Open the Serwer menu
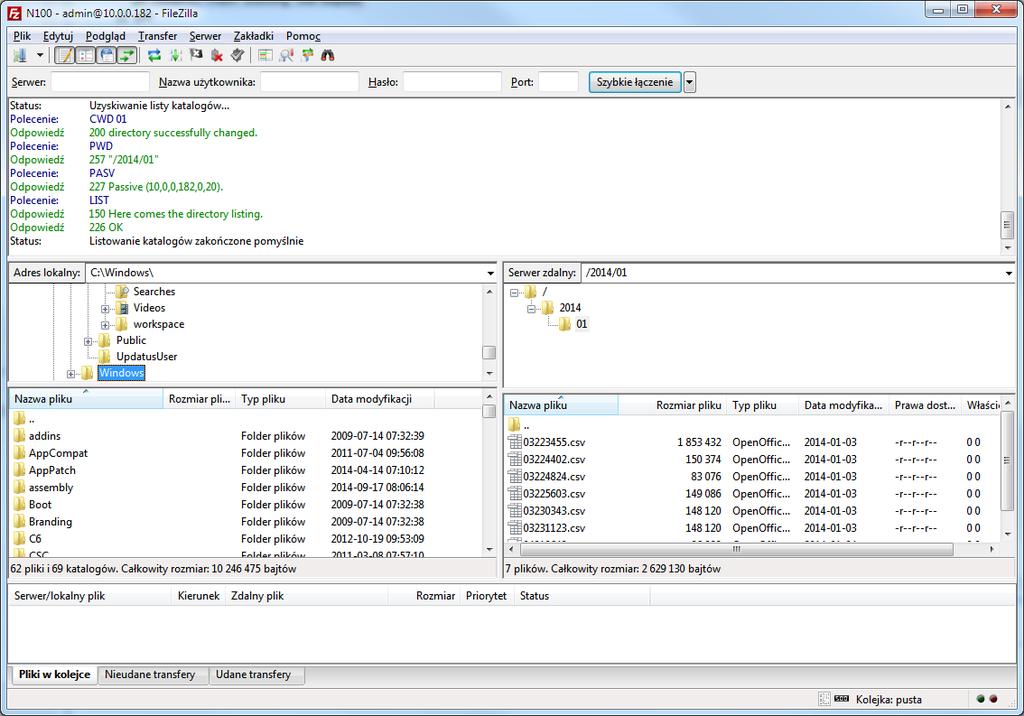The image size is (1024, 716). point(205,36)
